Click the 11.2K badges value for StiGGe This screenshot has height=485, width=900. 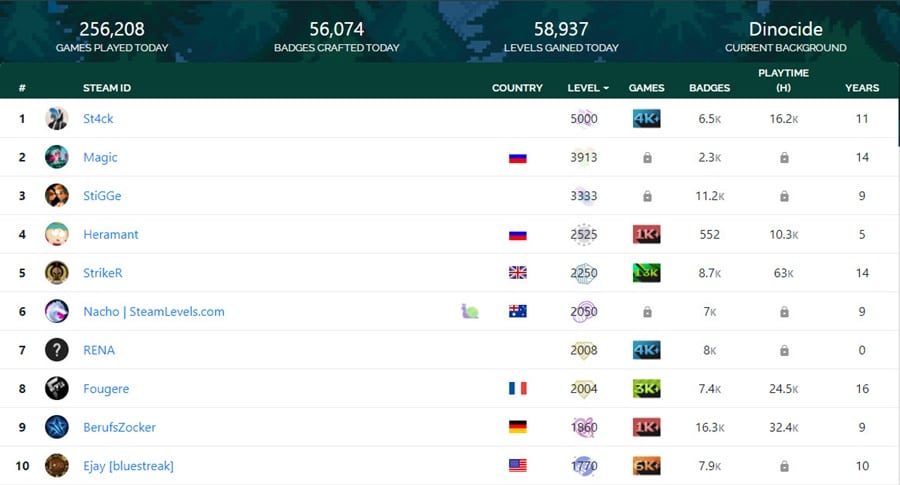coord(709,196)
